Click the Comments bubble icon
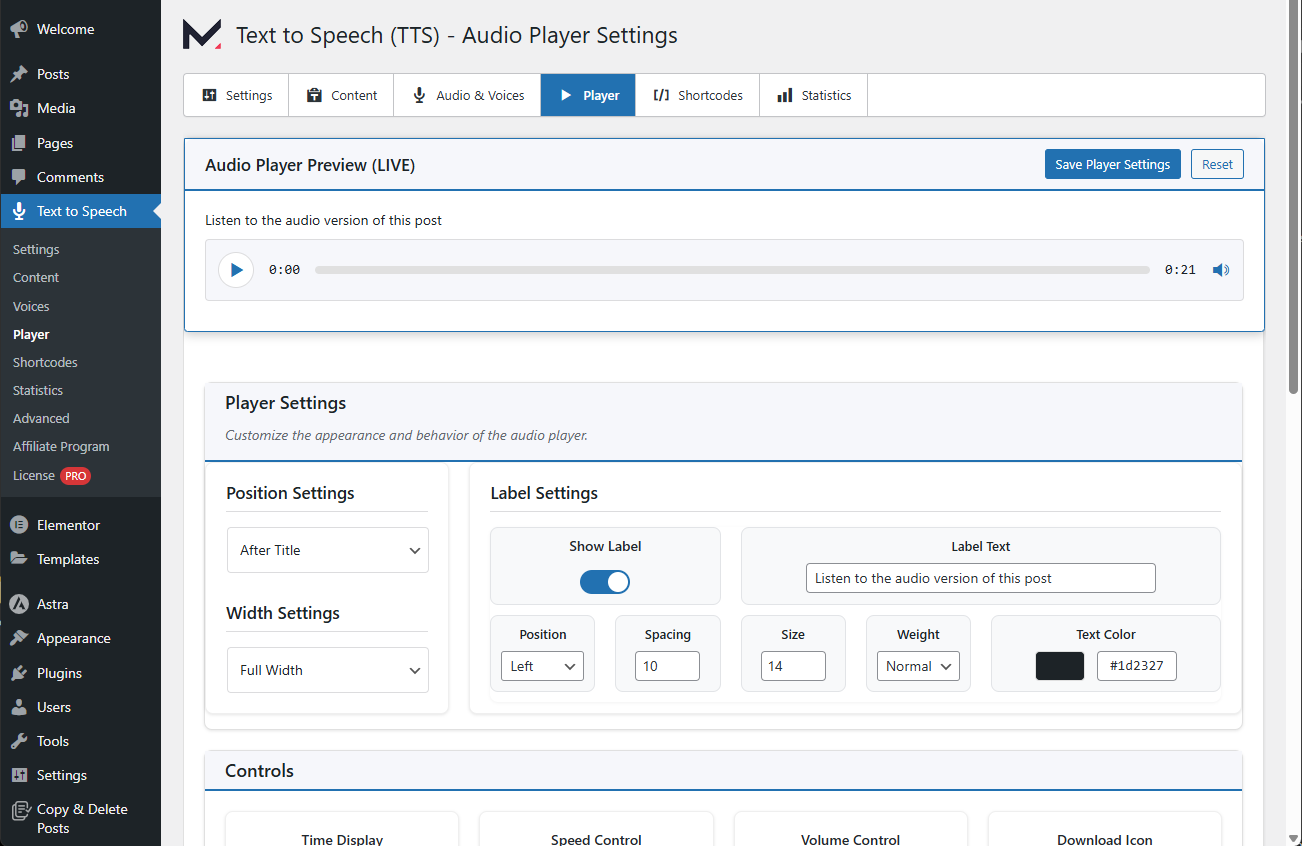Image resolution: width=1302 pixels, height=846 pixels. pos(19,177)
